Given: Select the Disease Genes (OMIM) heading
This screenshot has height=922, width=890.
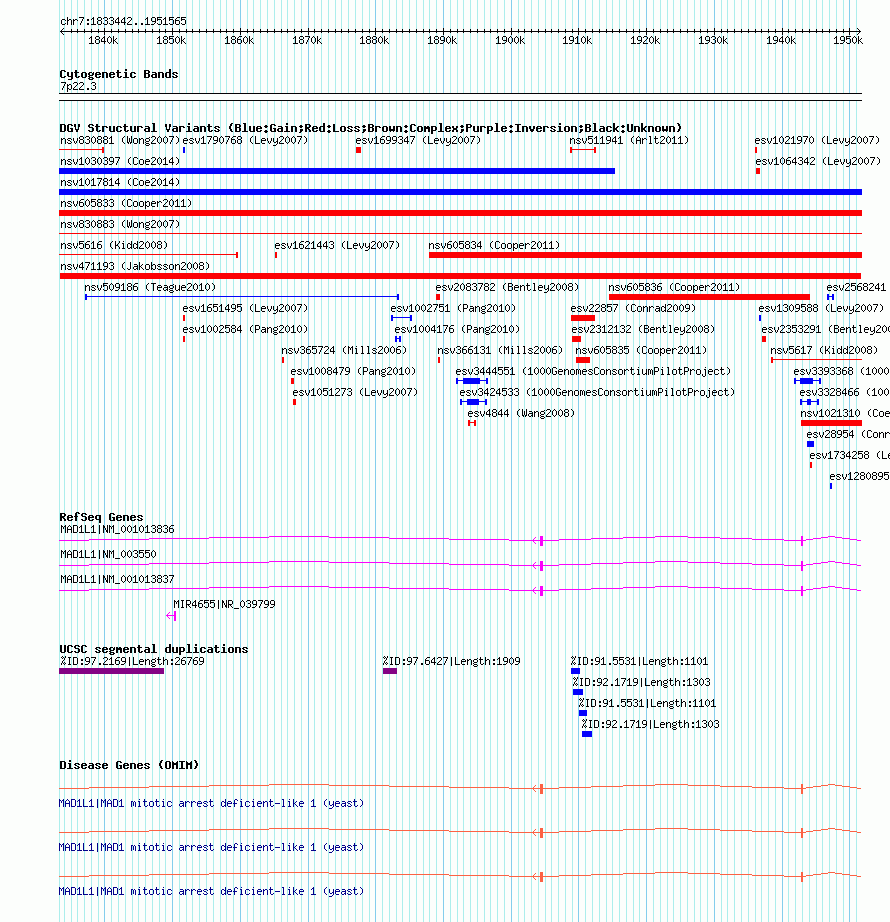Looking at the screenshot, I should pos(129,765).
